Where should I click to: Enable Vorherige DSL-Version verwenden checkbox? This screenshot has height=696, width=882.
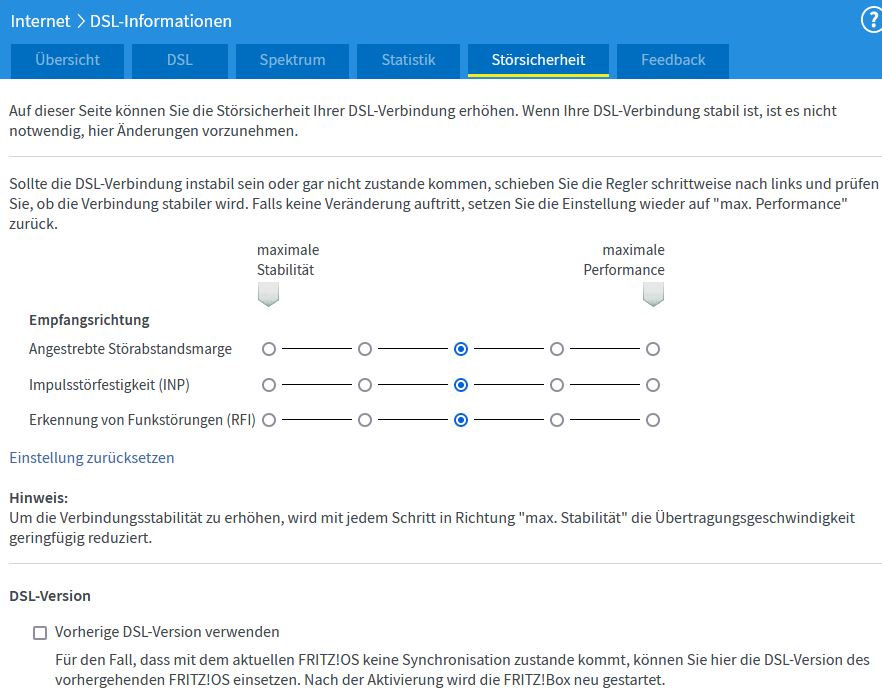pyautogui.click(x=40, y=633)
